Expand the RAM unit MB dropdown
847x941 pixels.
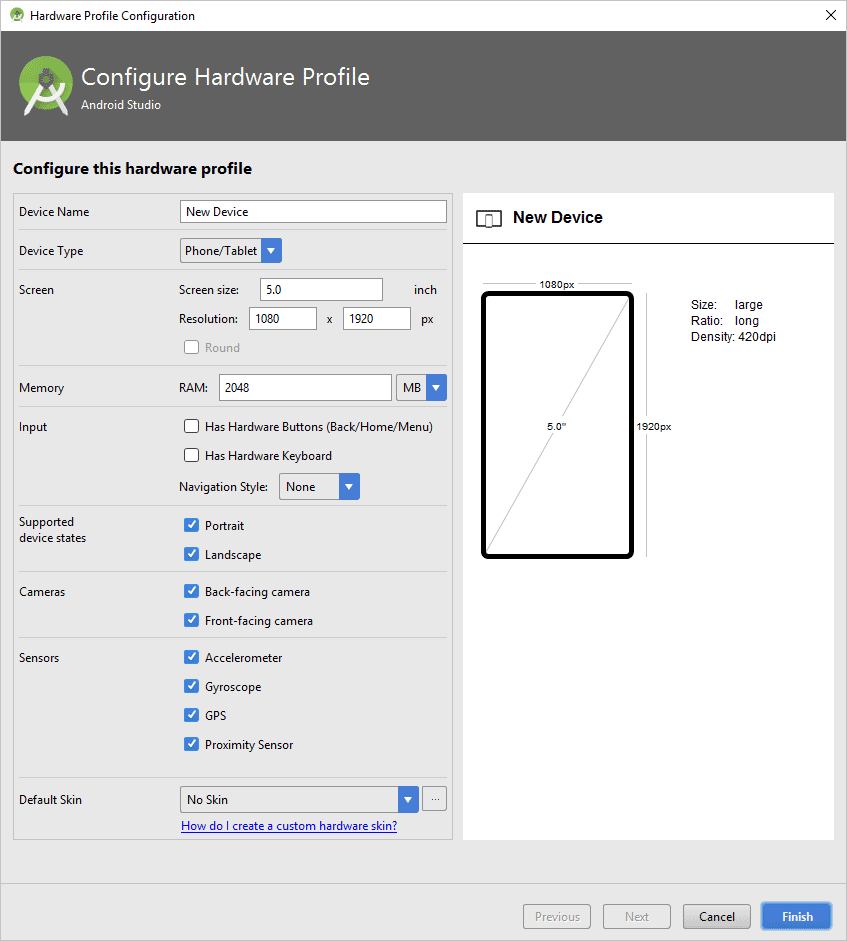pyautogui.click(x=436, y=387)
